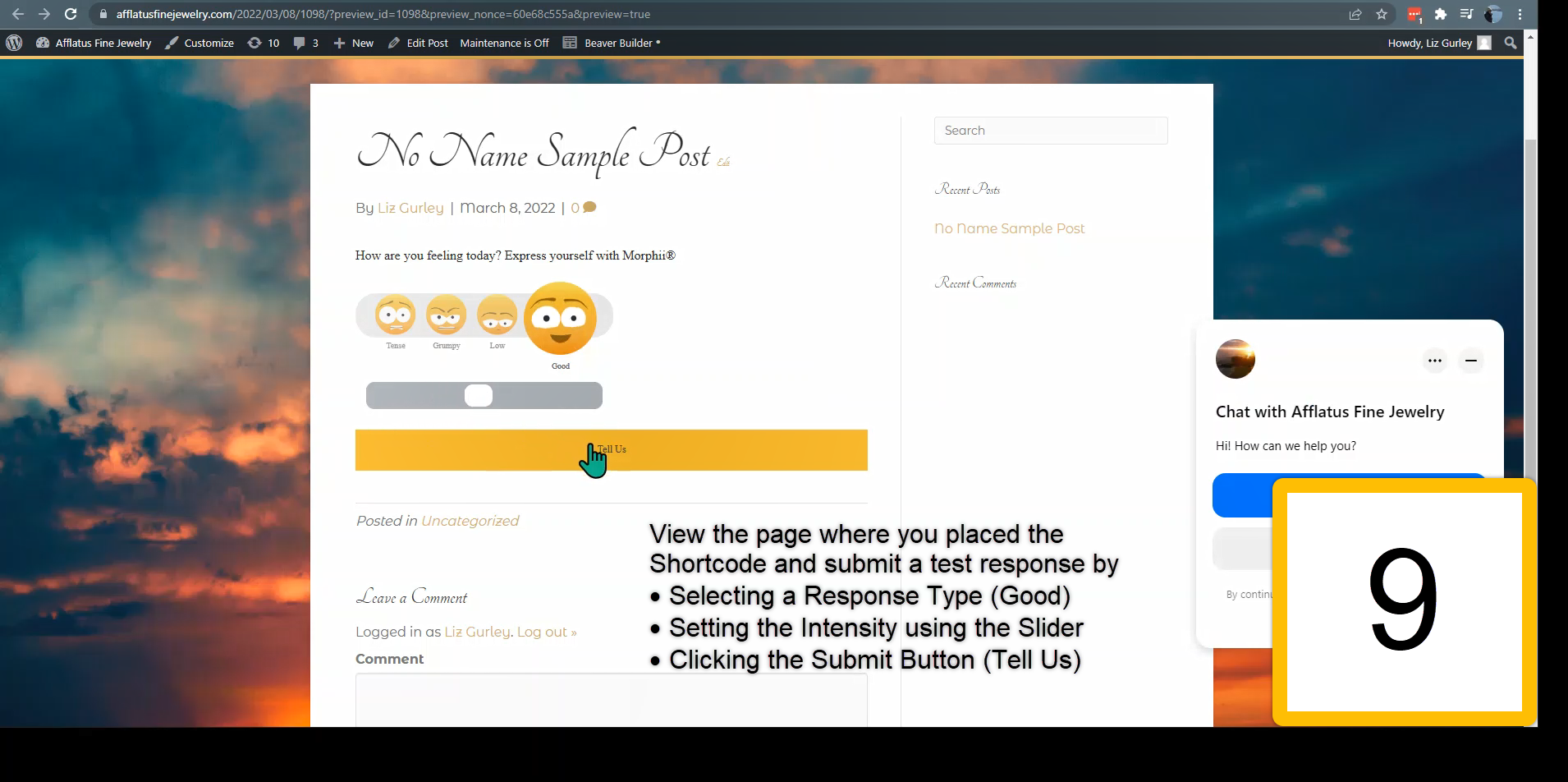Open the Uncategorized category link
Screen dimensions: 1568x782
pyautogui.click(x=470, y=521)
